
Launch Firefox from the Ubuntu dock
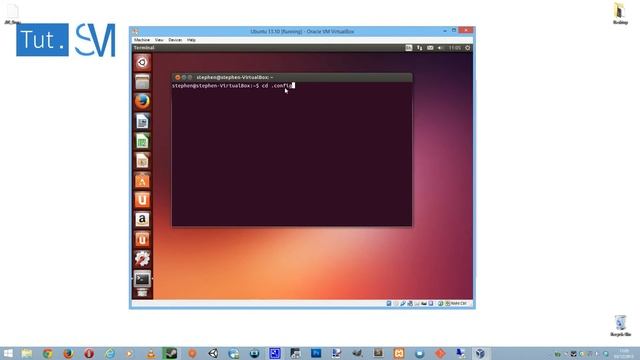(142, 102)
